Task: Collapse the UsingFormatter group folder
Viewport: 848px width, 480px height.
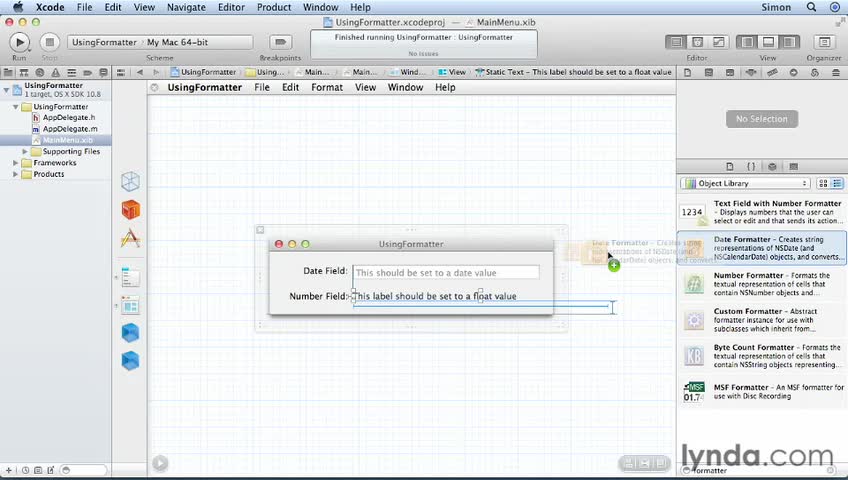Action: point(16,107)
